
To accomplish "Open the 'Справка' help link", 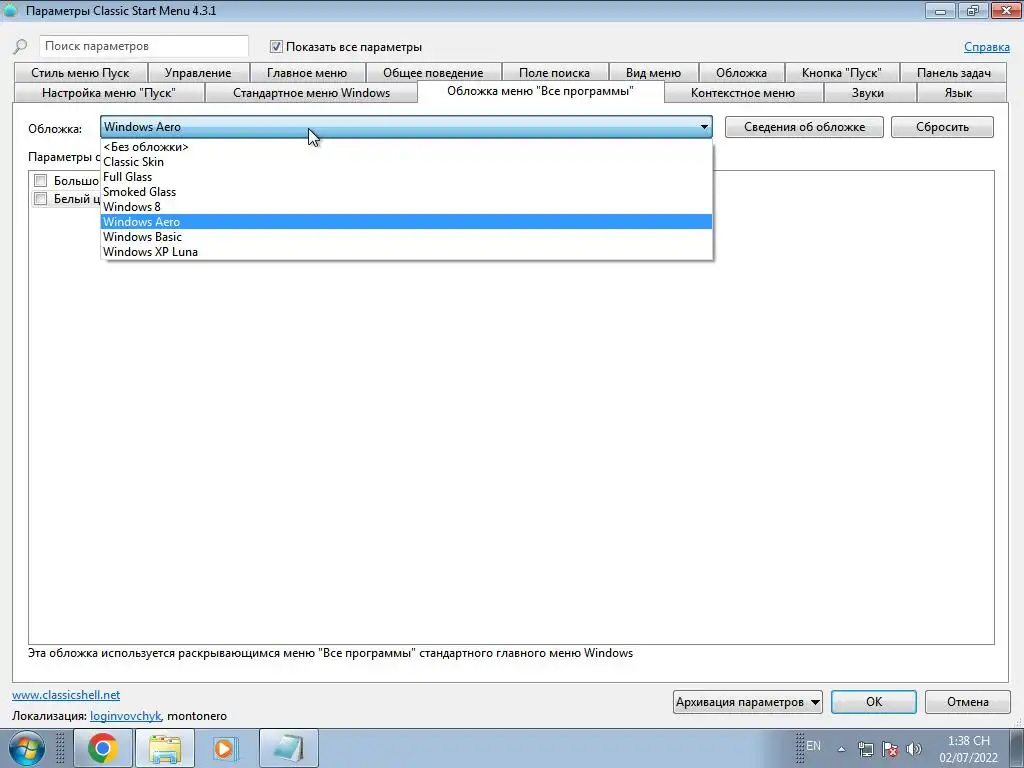I will (x=987, y=47).
